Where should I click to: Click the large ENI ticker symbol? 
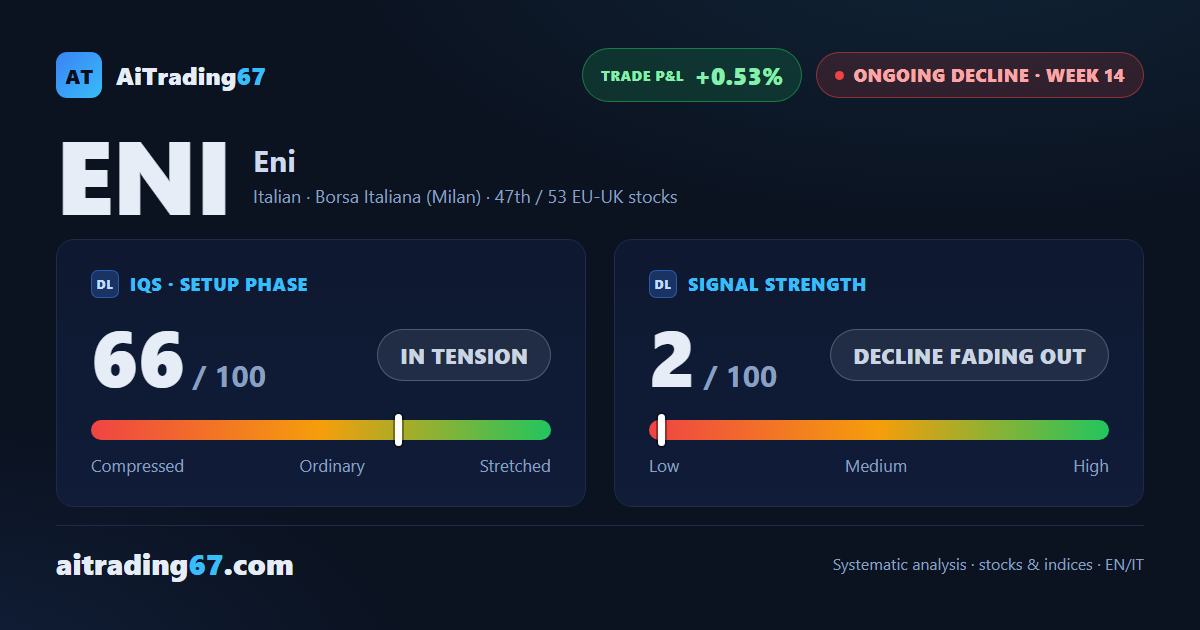[144, 179]
